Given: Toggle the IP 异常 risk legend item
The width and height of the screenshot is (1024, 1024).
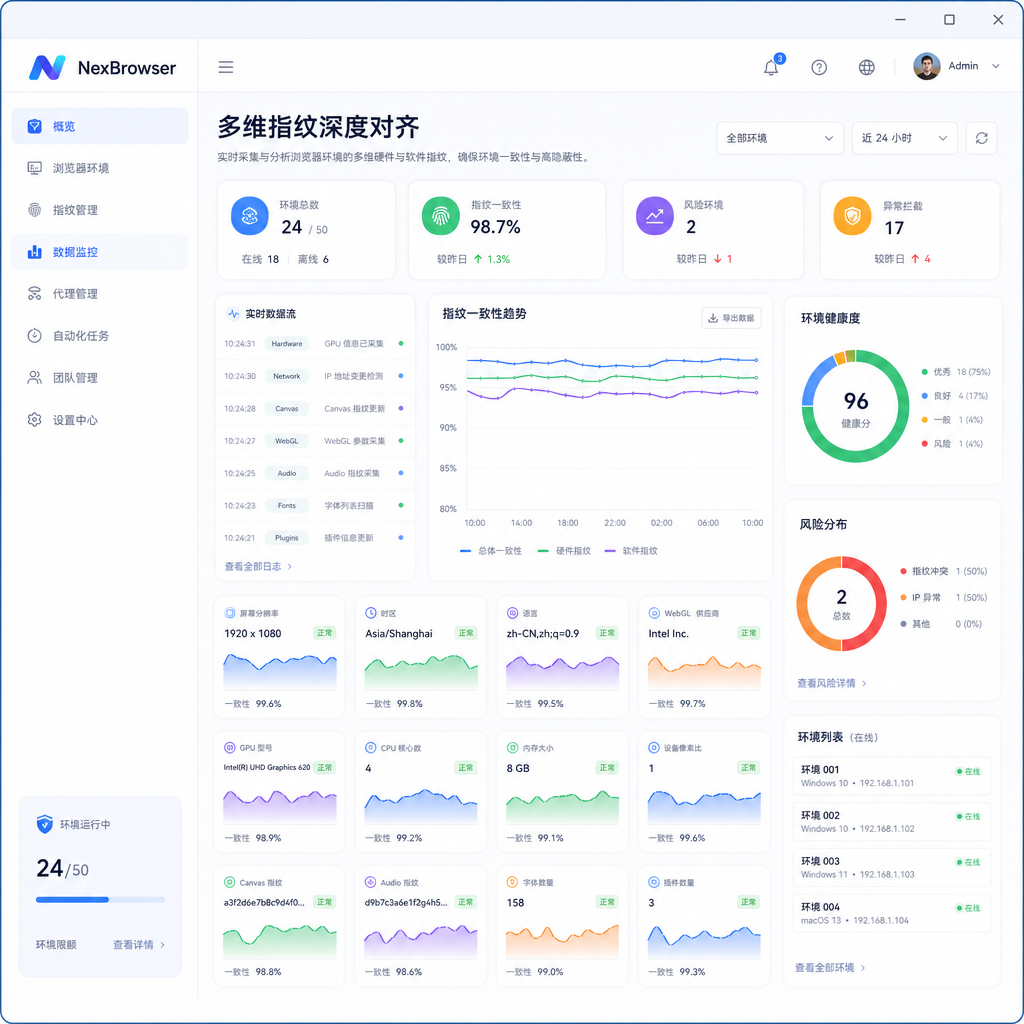Looking at the screenshot, I should coord(944,598).
